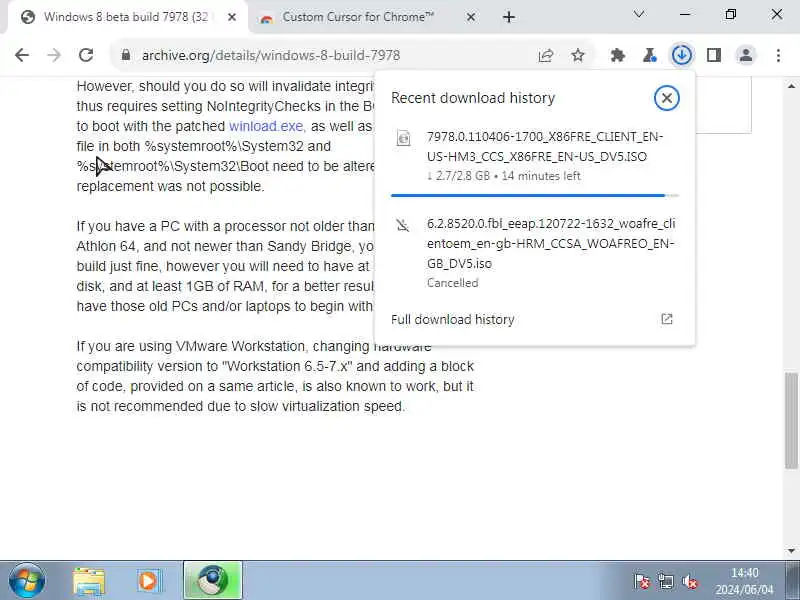Close the Windows 8 beta build tab
Image resolution: width=800 pixels, height=600 pixels.
(x=232, y=17)
